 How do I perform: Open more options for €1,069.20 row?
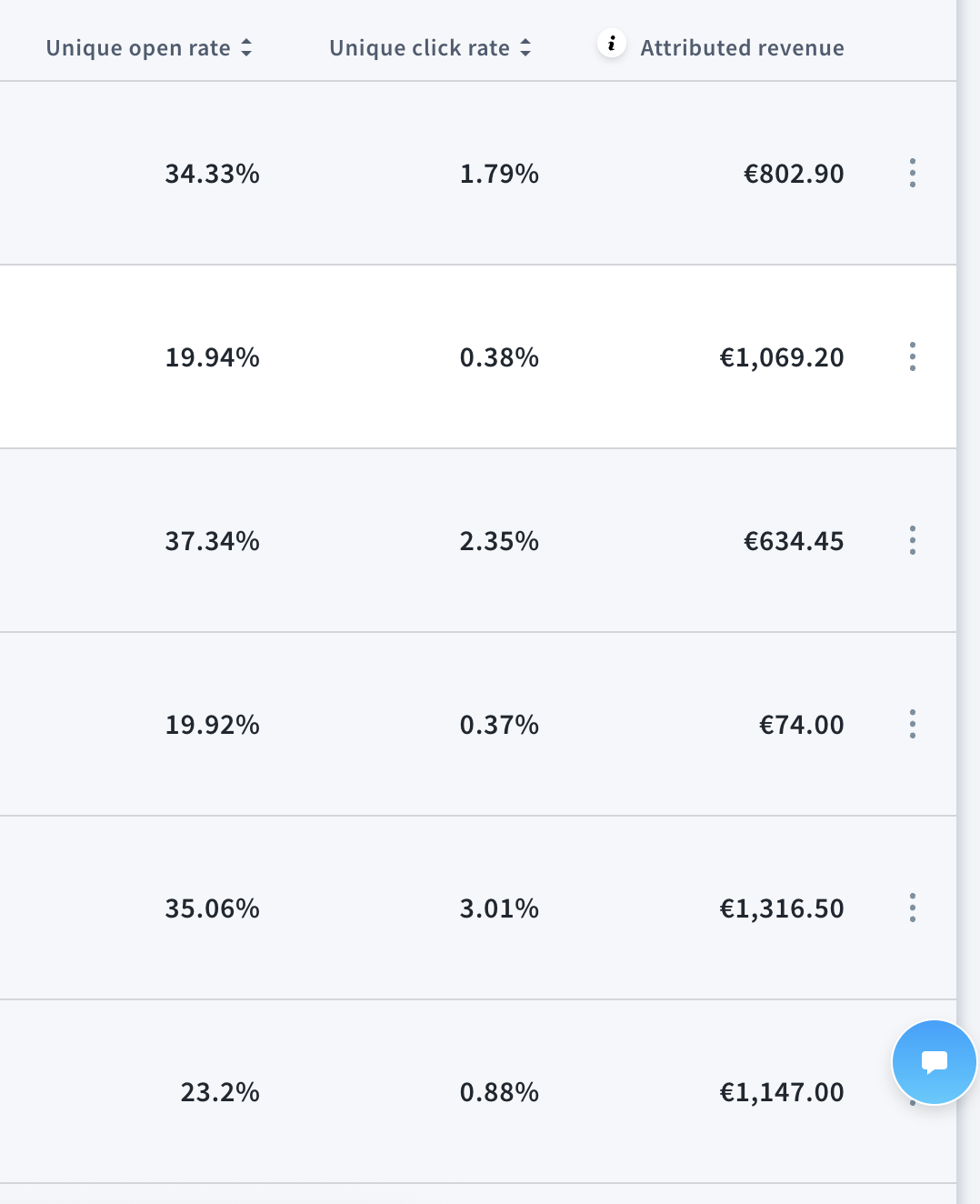[912, 356]
